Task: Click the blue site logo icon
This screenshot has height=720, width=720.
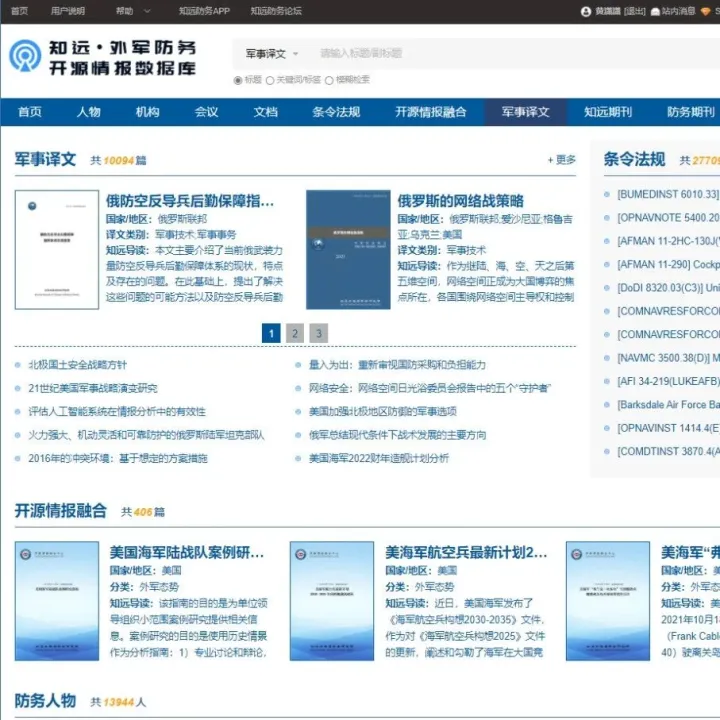Action: (25, 56)
